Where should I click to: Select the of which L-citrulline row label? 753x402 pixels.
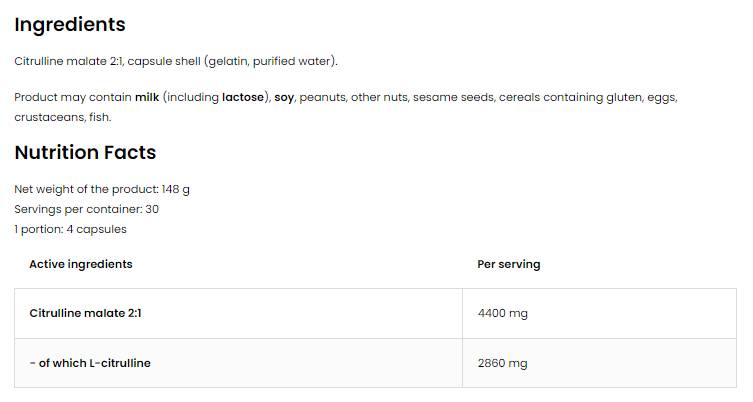coord(90,363)
